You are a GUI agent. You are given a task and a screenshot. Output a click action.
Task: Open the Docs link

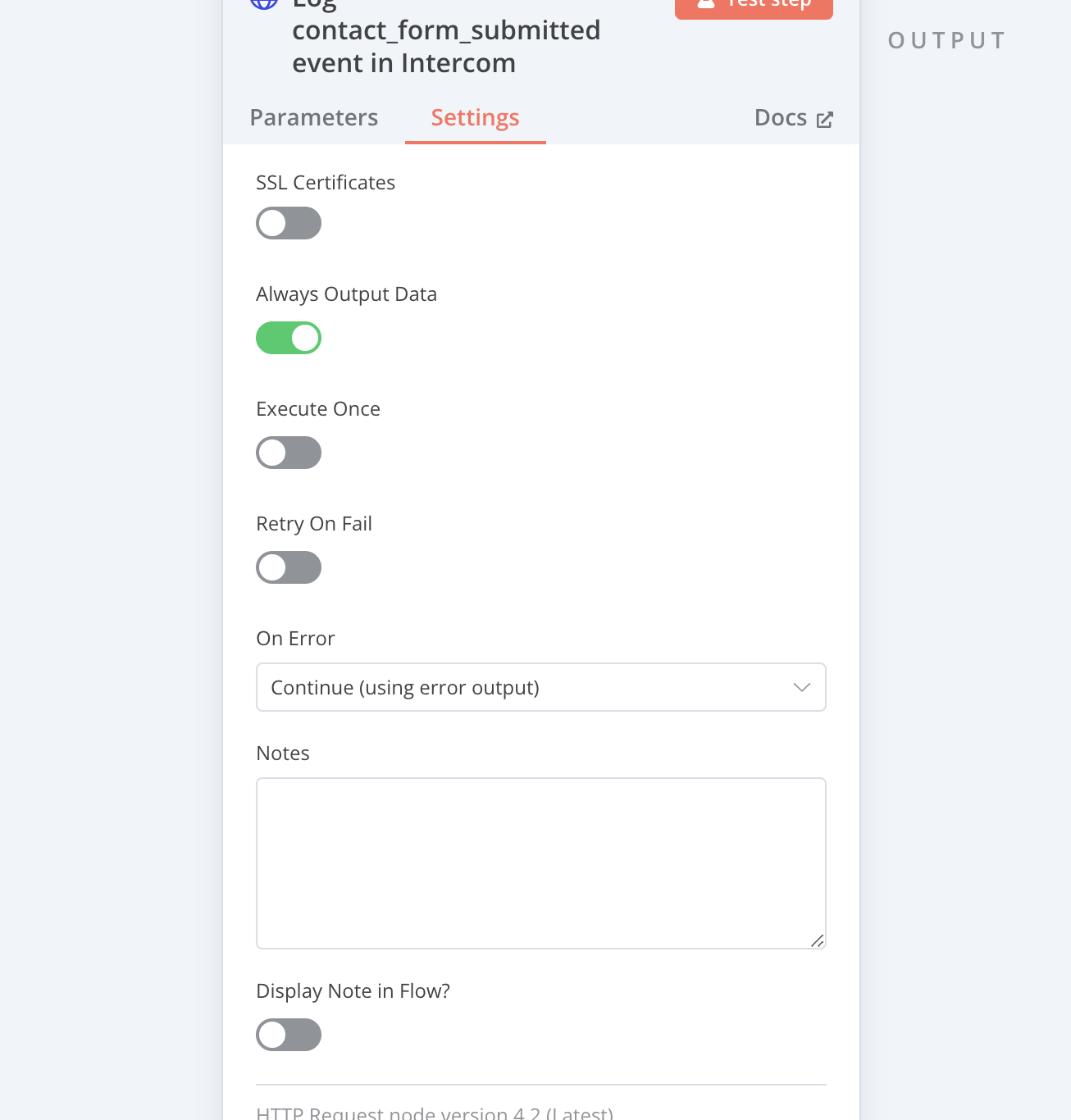coord(781,118)
